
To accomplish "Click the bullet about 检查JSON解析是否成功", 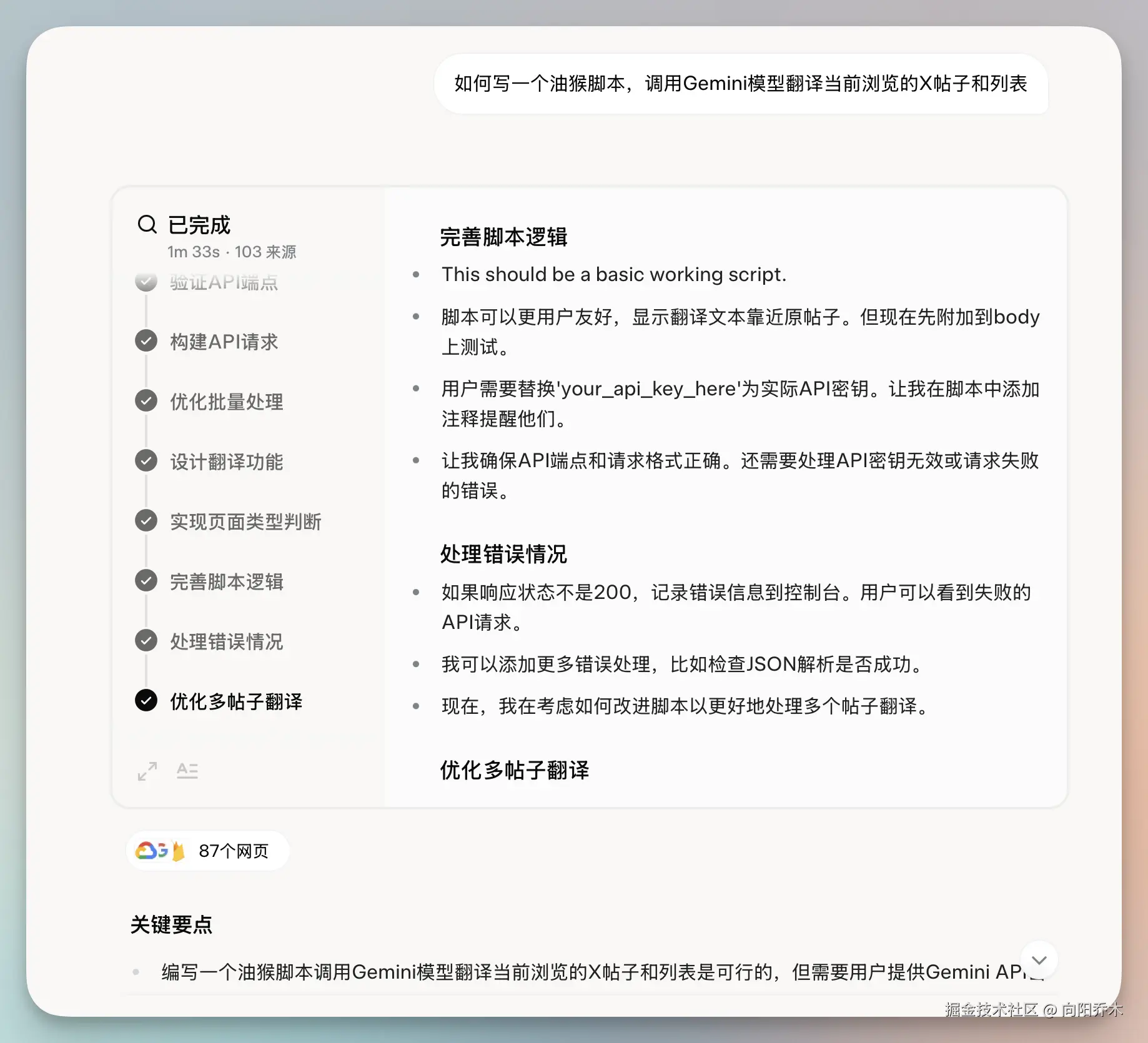I will click(683, 664).
